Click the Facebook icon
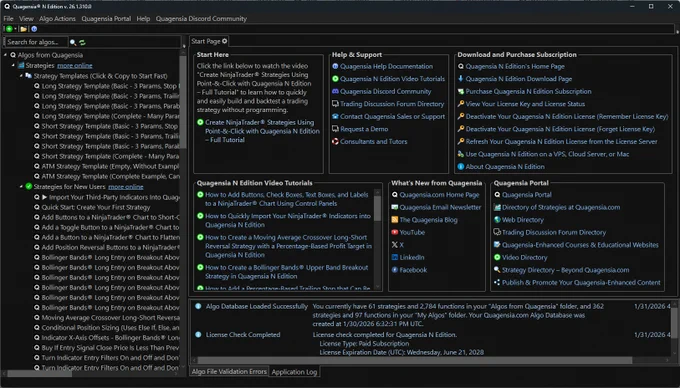680x388 pixels. (x=395, y=270)
